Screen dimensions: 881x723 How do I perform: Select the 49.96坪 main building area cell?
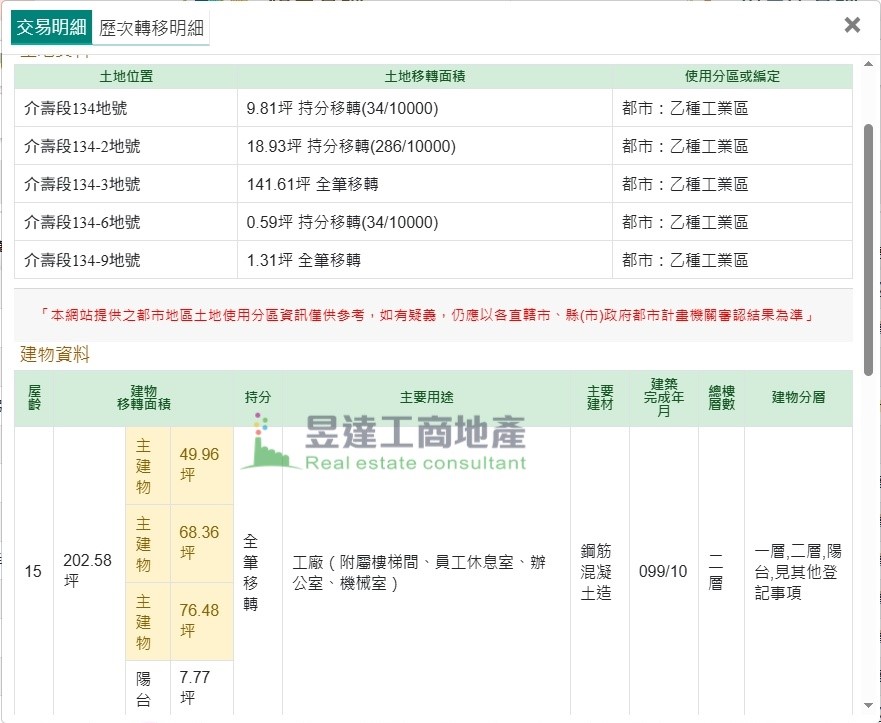199,465
